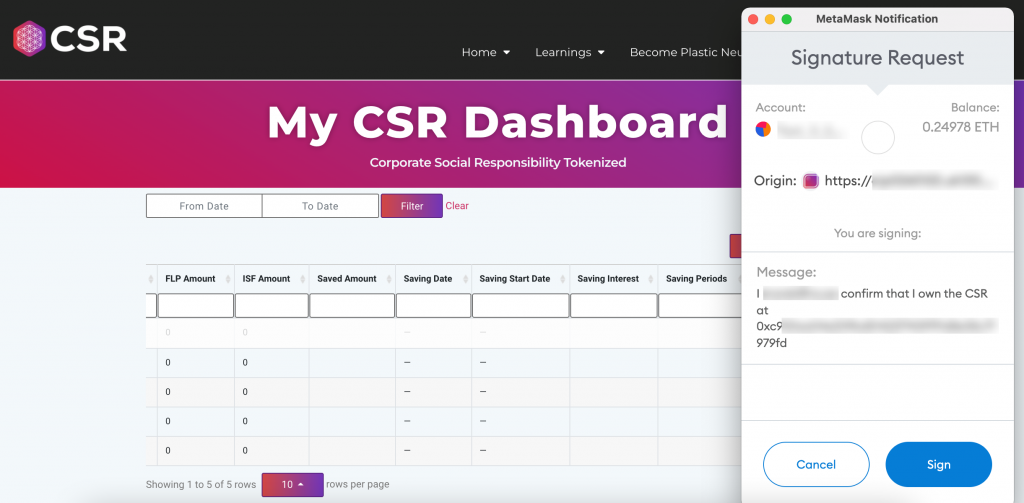1024x503 pixels.
Task: Apply the date Filter button
Action: click(x=412, y=206)
